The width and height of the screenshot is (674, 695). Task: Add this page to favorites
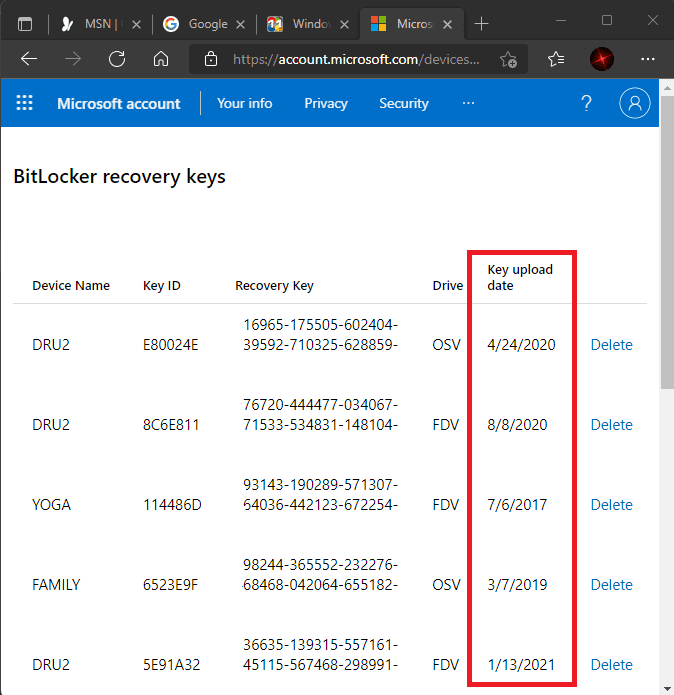[508, 59]
